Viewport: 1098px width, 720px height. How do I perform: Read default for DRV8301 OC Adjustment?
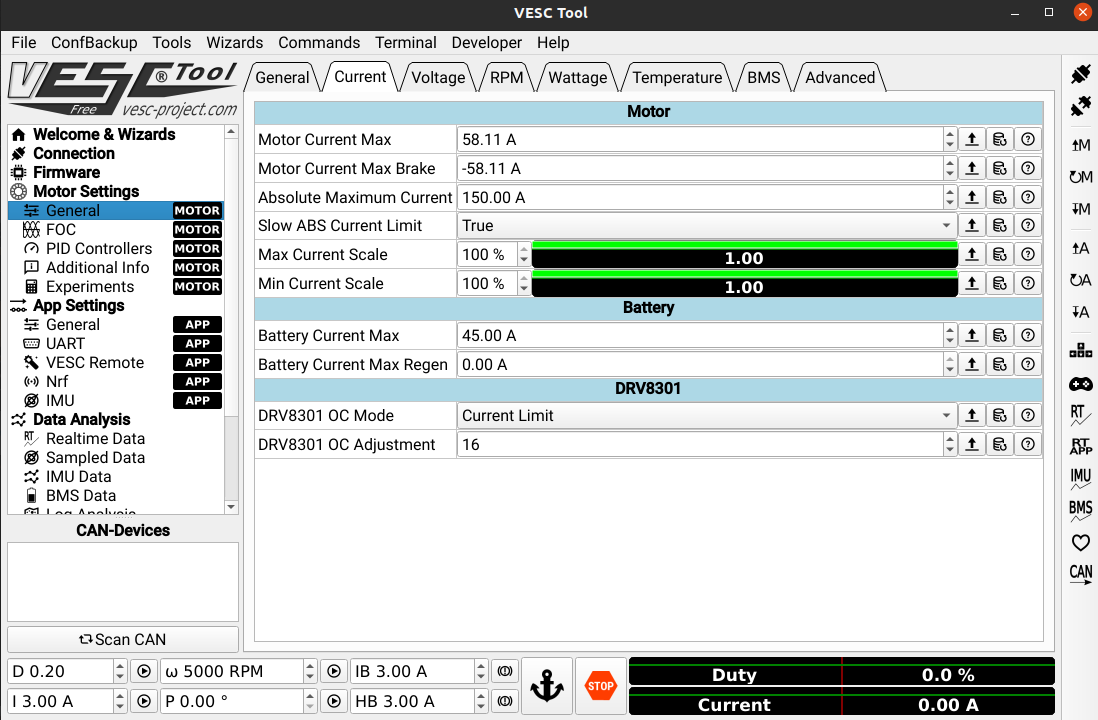tap(1000, 444)
